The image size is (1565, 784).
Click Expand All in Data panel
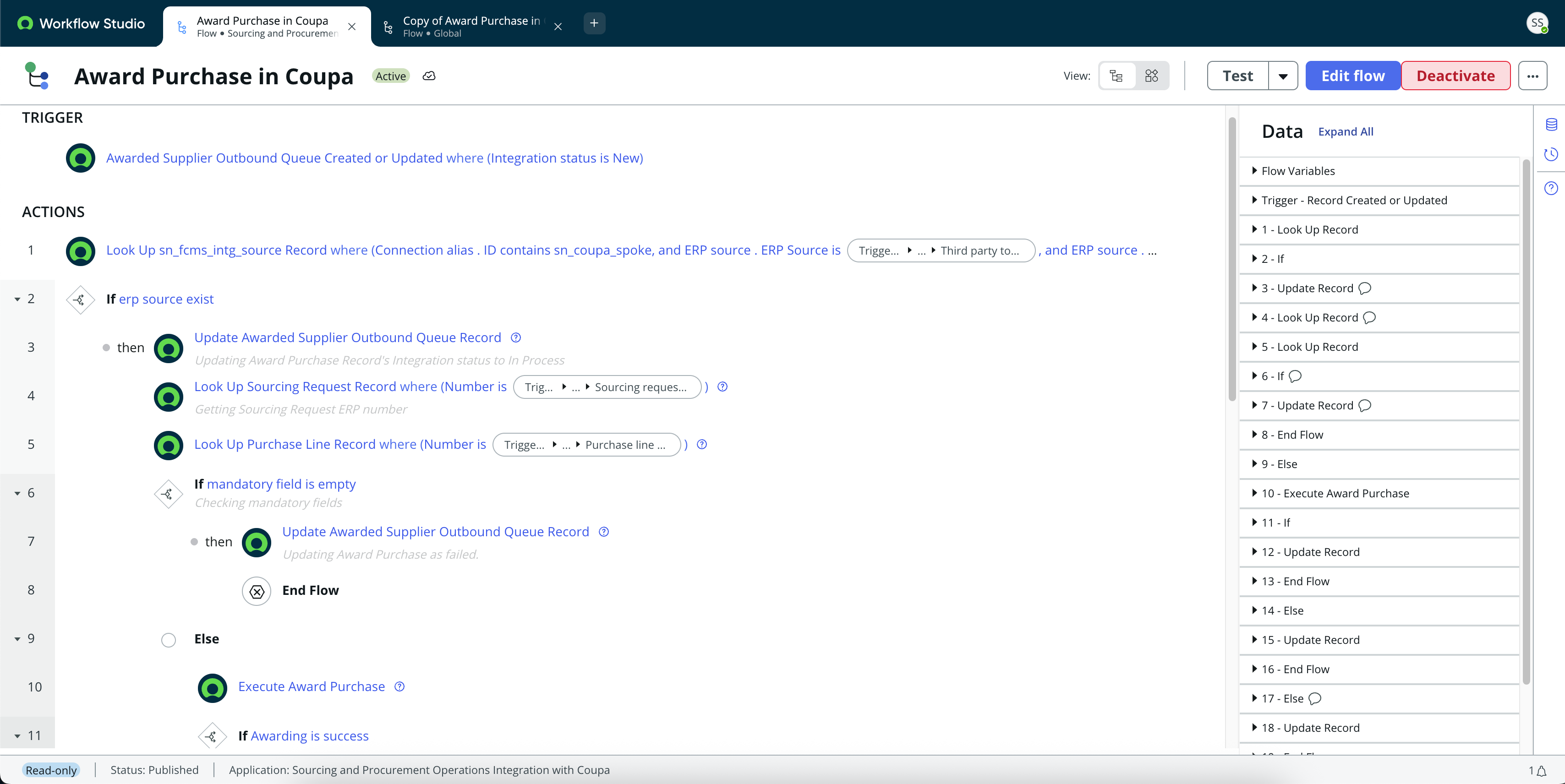coord(1345,132)
